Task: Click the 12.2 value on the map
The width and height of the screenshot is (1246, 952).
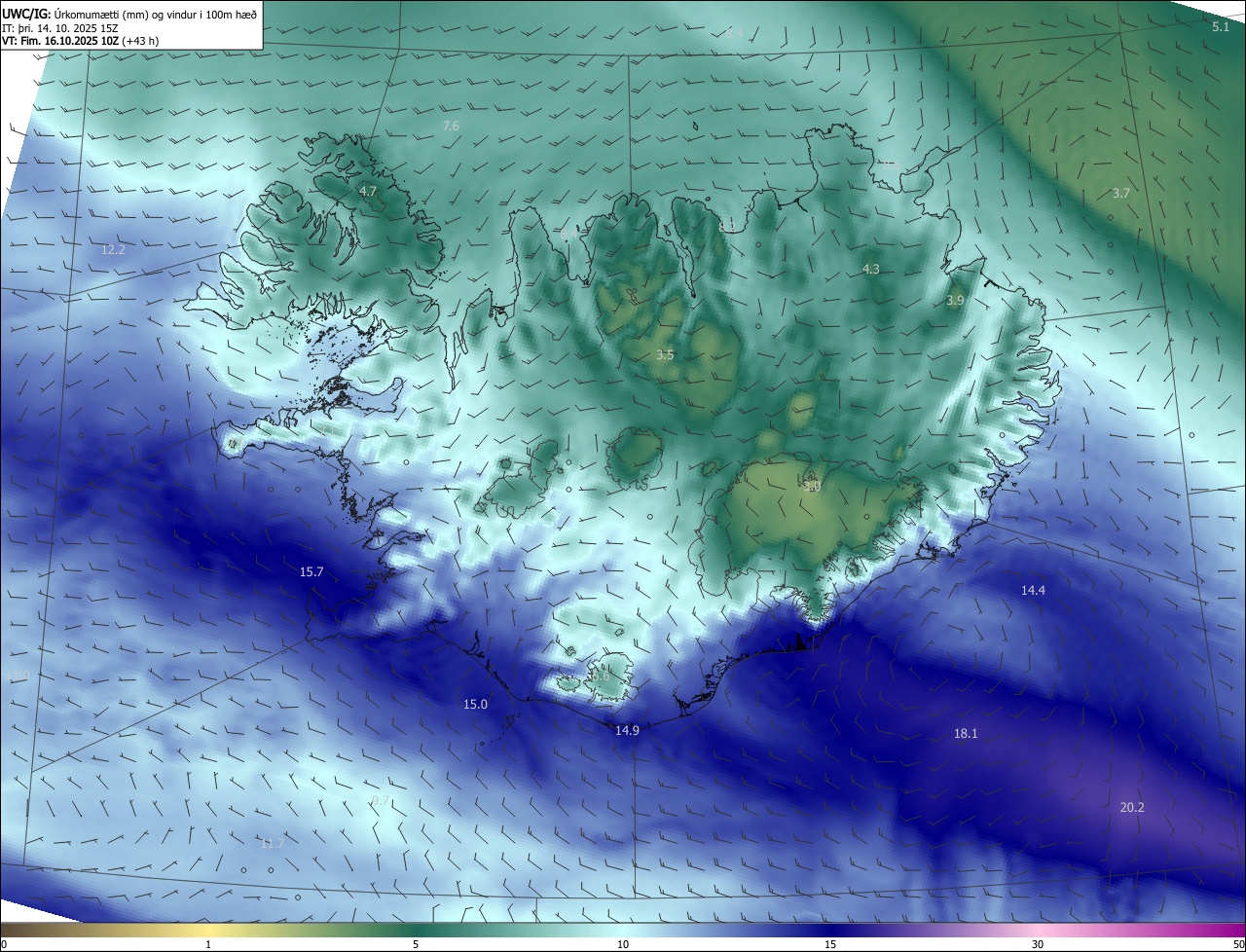Action: pos(113,249)
